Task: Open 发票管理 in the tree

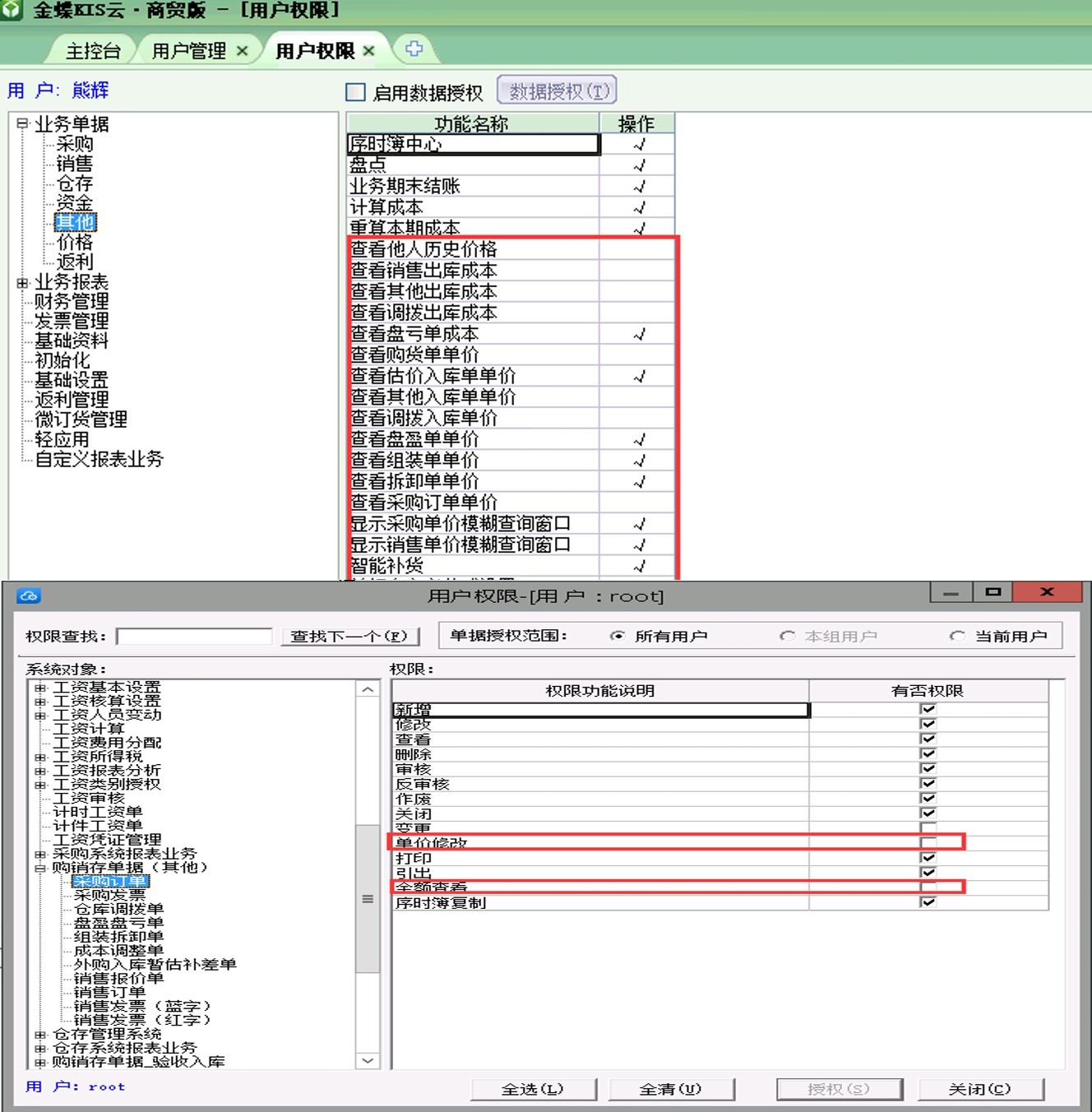Action: click(72, 321)
